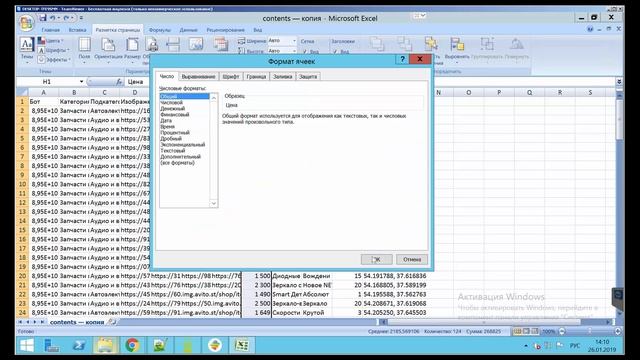Image resolution: width=640 pixels, height=360 pixels.
Task: Open the Выравнивание tab in dialog
Action: [x=198, y=77]
